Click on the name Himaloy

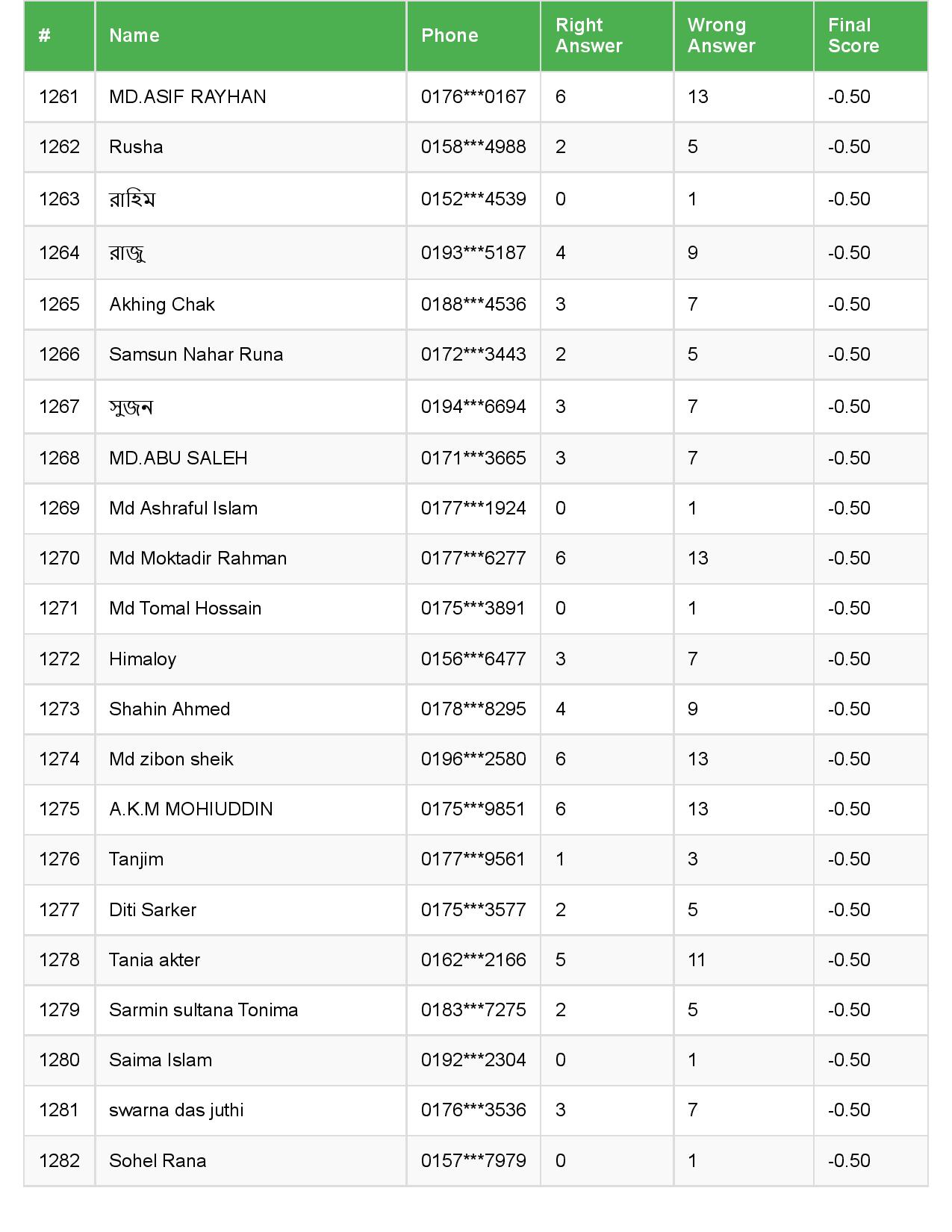(143, 659)
